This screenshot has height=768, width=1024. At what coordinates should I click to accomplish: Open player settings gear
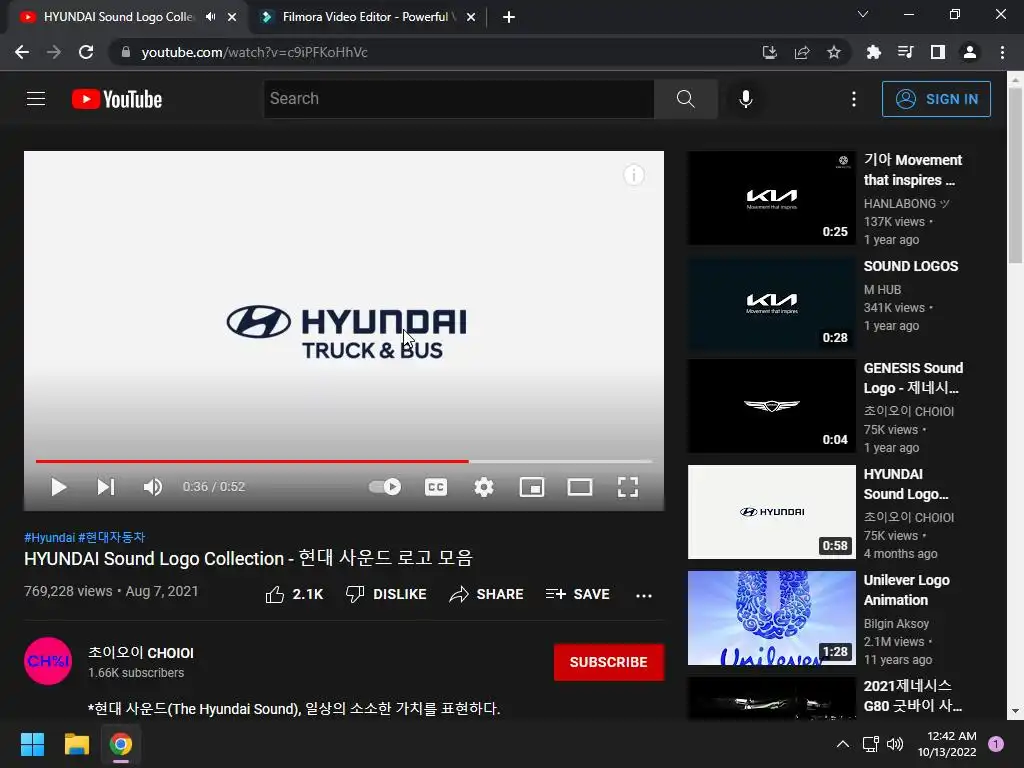[484, 487]
